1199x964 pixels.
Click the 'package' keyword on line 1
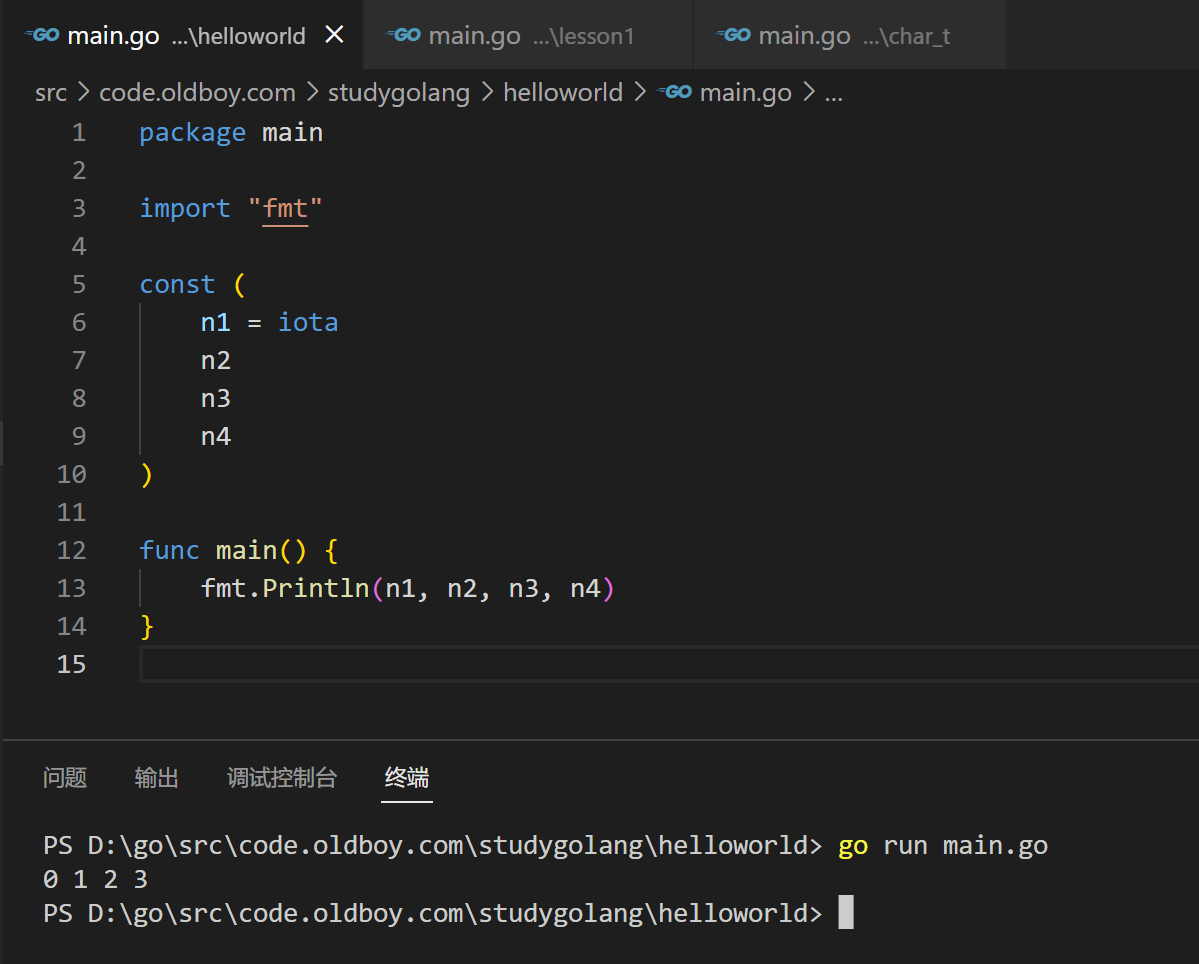click(193, 133)
